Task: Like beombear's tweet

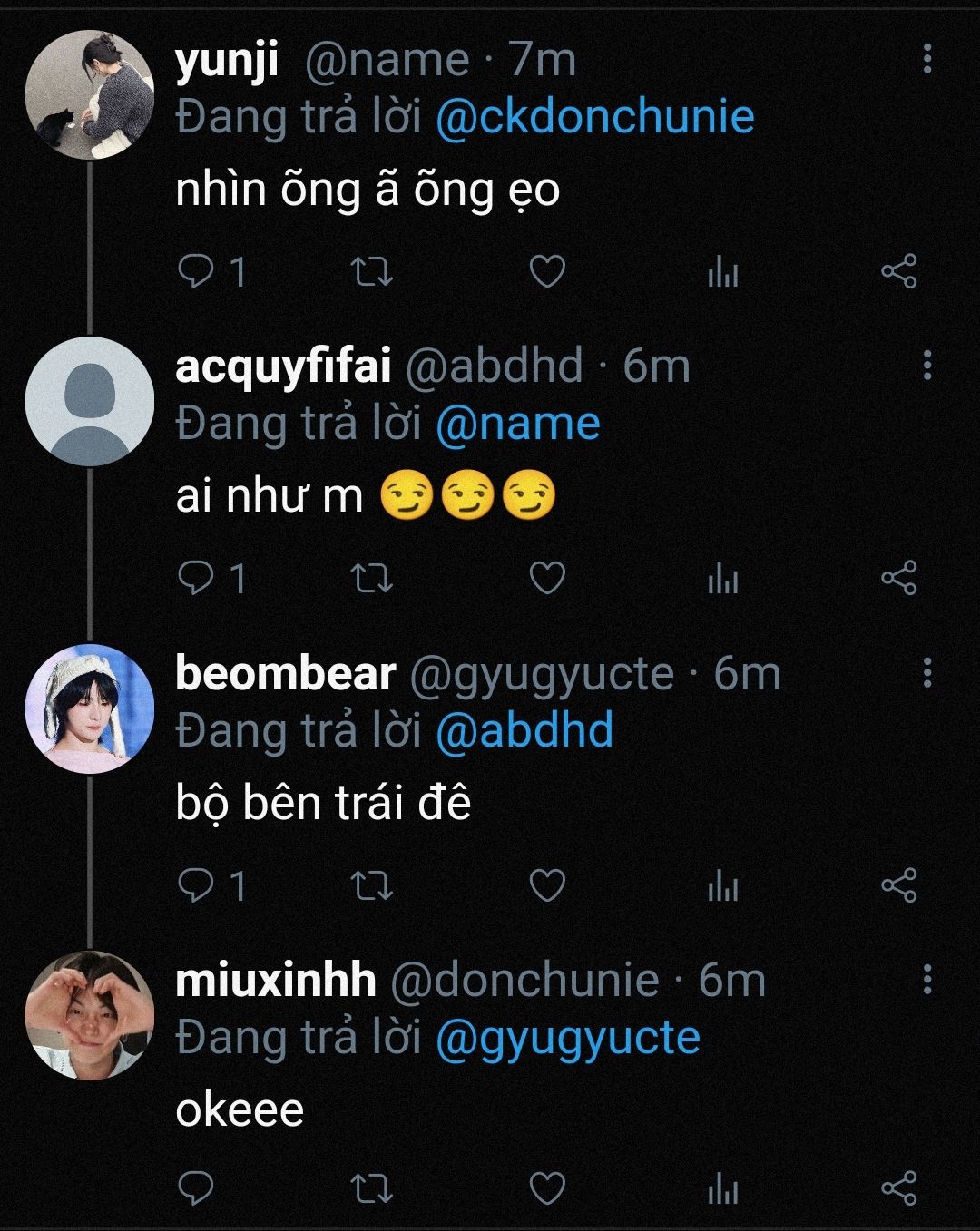Action: point(546,885)
